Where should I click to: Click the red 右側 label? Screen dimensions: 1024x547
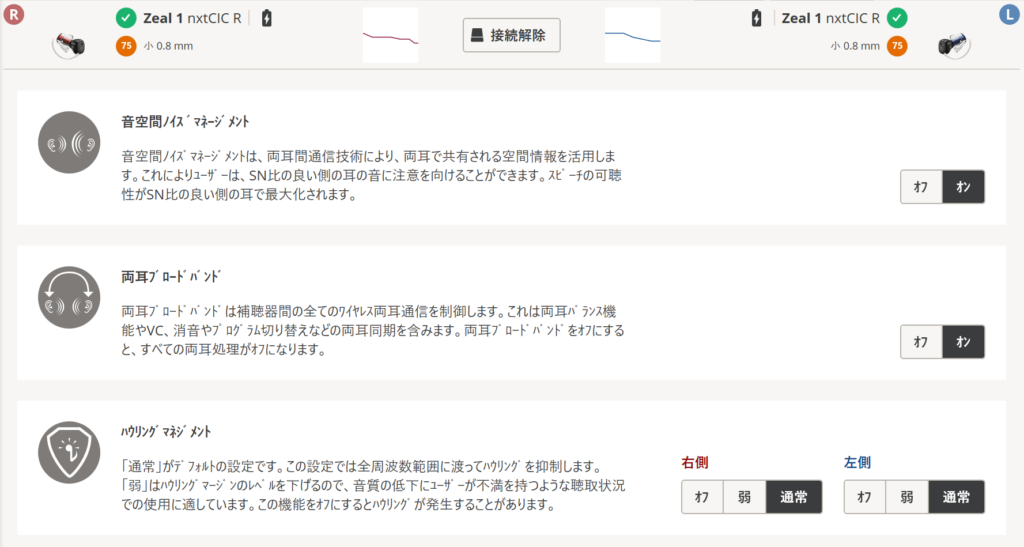click(x=695, y=463)
